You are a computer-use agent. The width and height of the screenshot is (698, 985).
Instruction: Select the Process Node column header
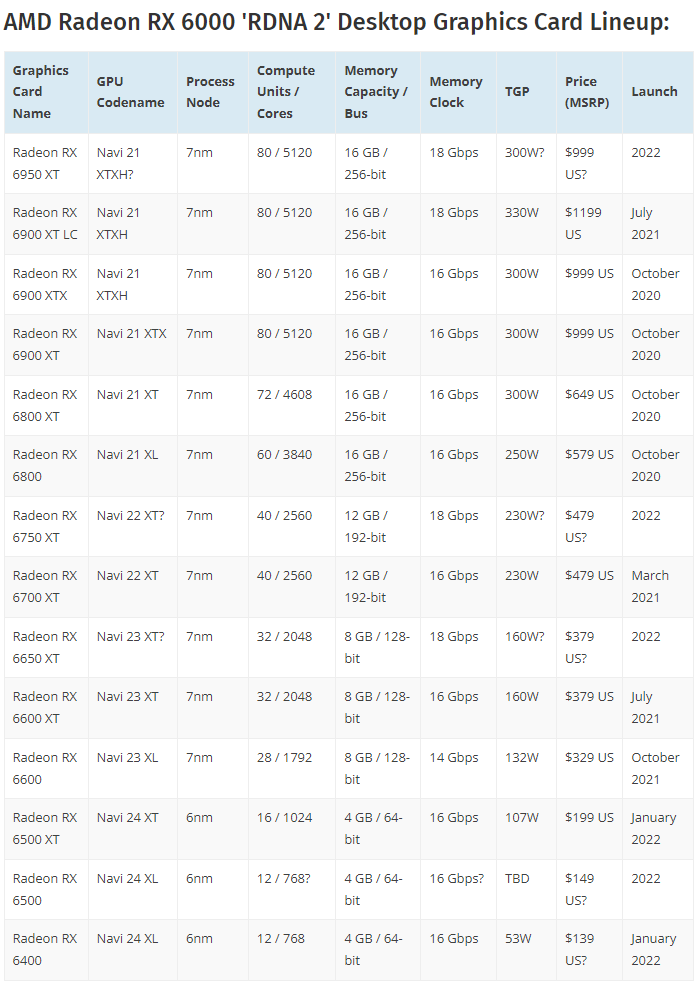point(210,92)
